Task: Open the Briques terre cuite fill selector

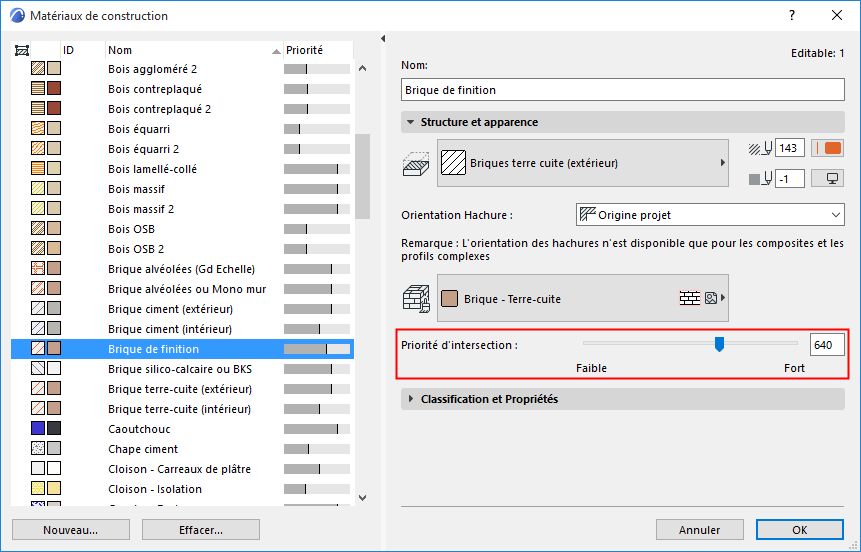Action: click(x=582, y=163)
